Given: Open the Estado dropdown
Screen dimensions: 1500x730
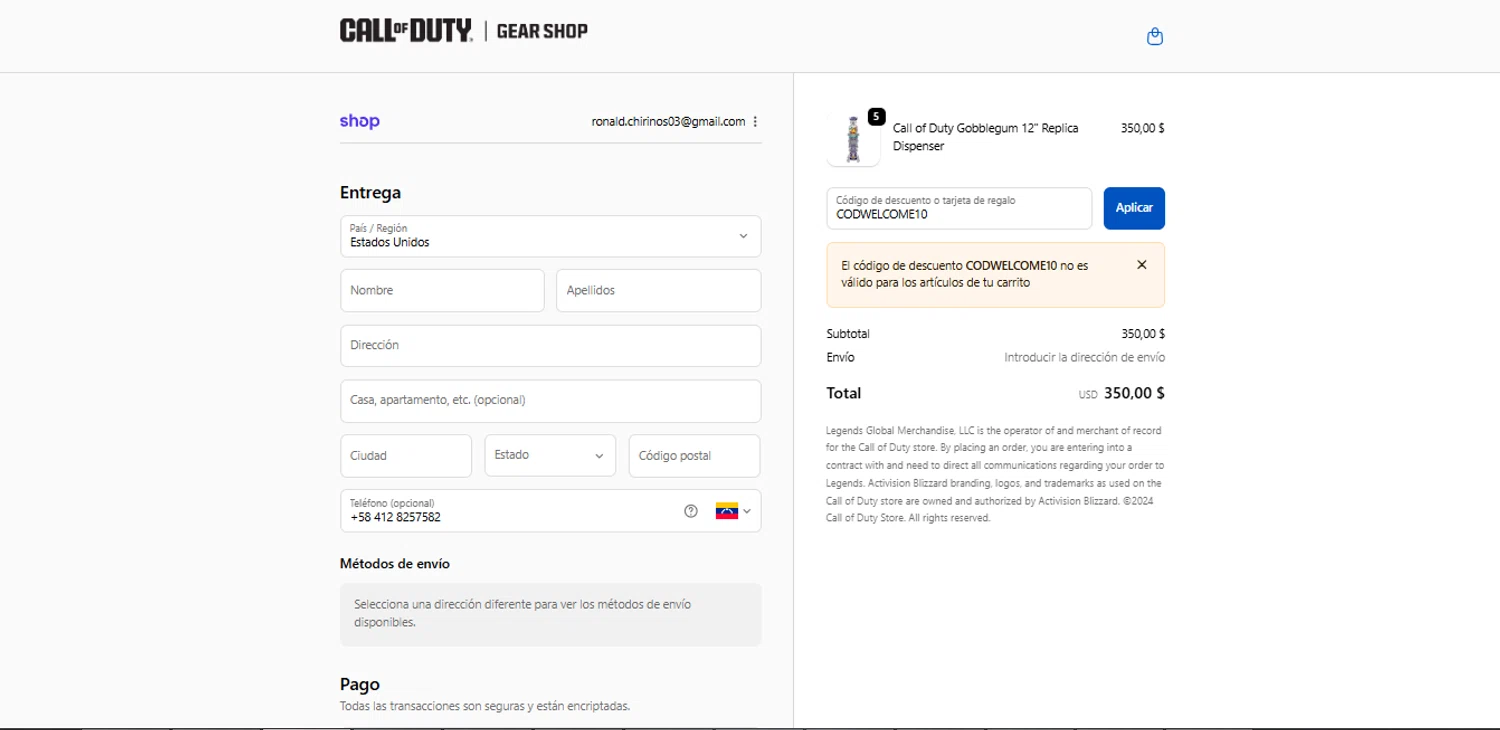Looking at the screenshot, I should click(550, 455).
